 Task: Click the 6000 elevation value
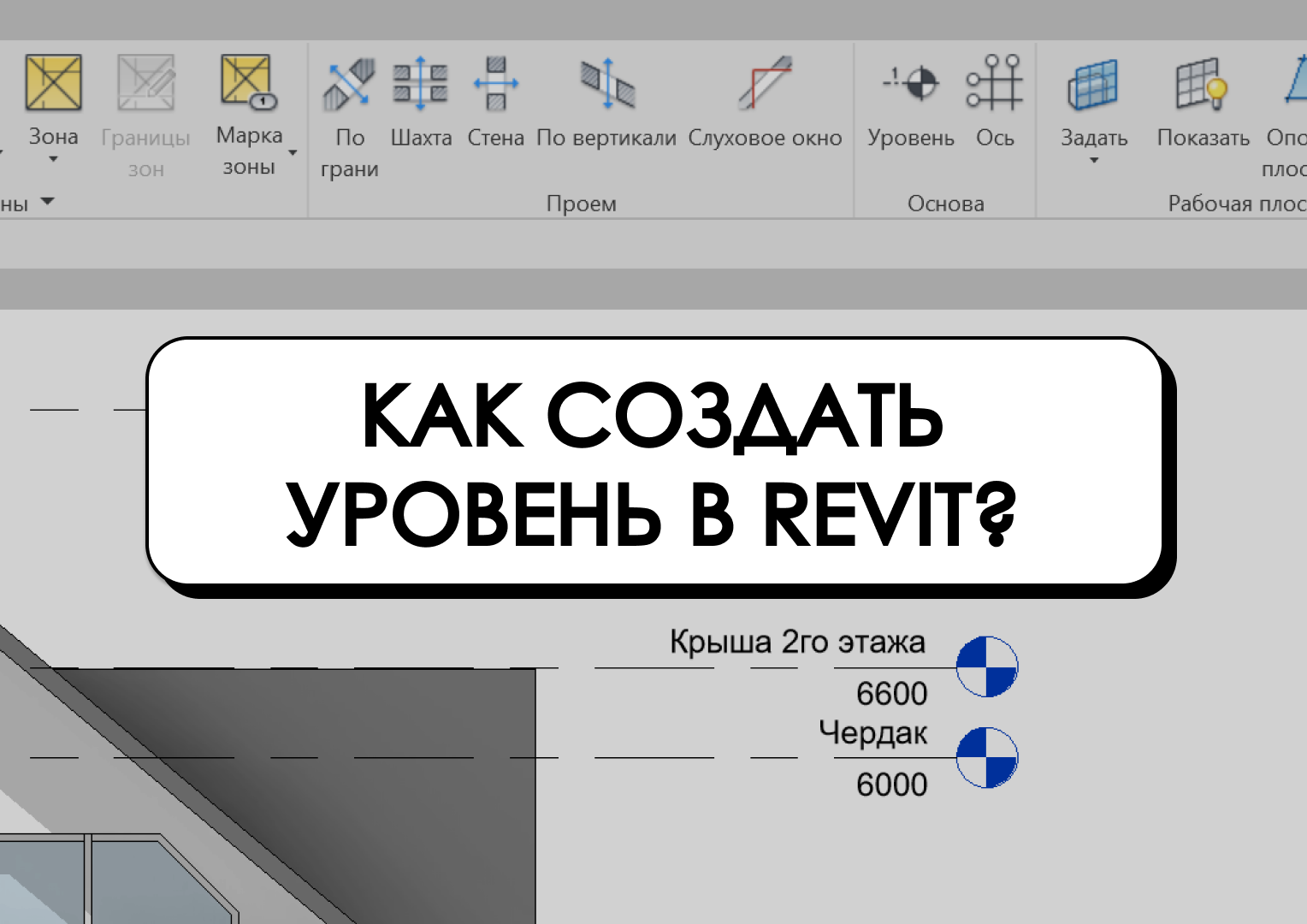(892, 785)
